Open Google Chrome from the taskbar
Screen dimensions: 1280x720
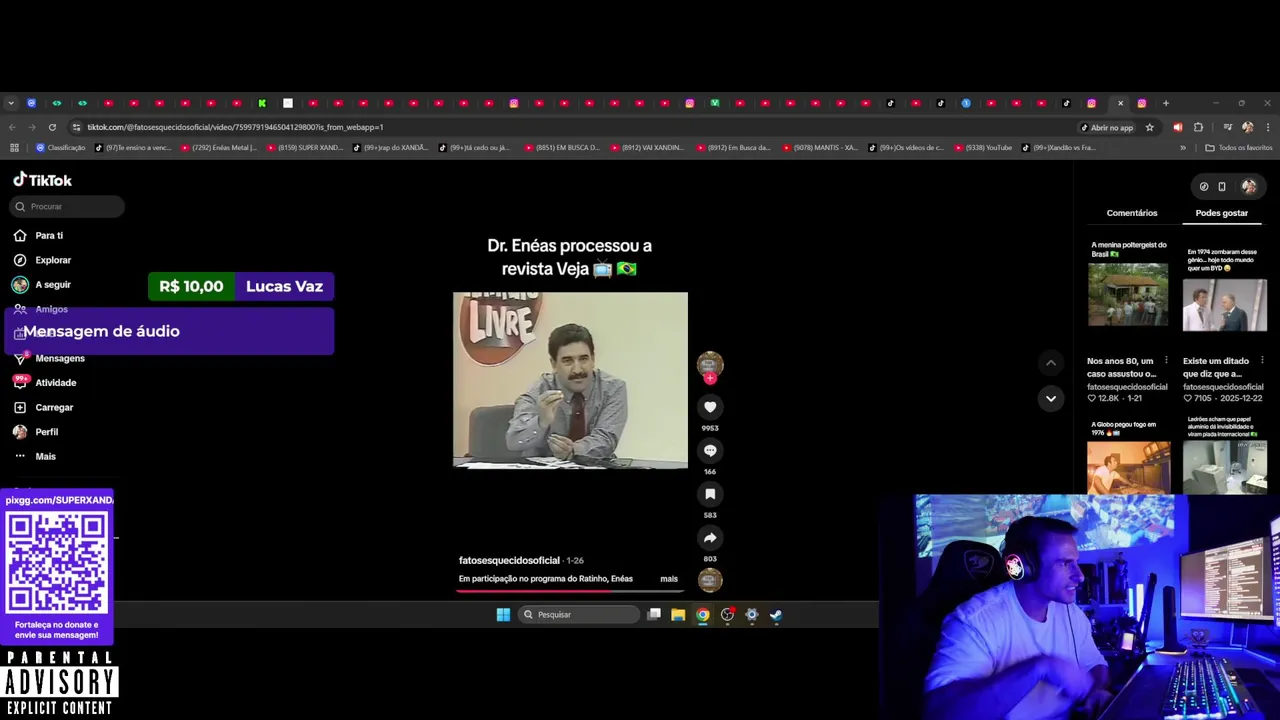703,615
